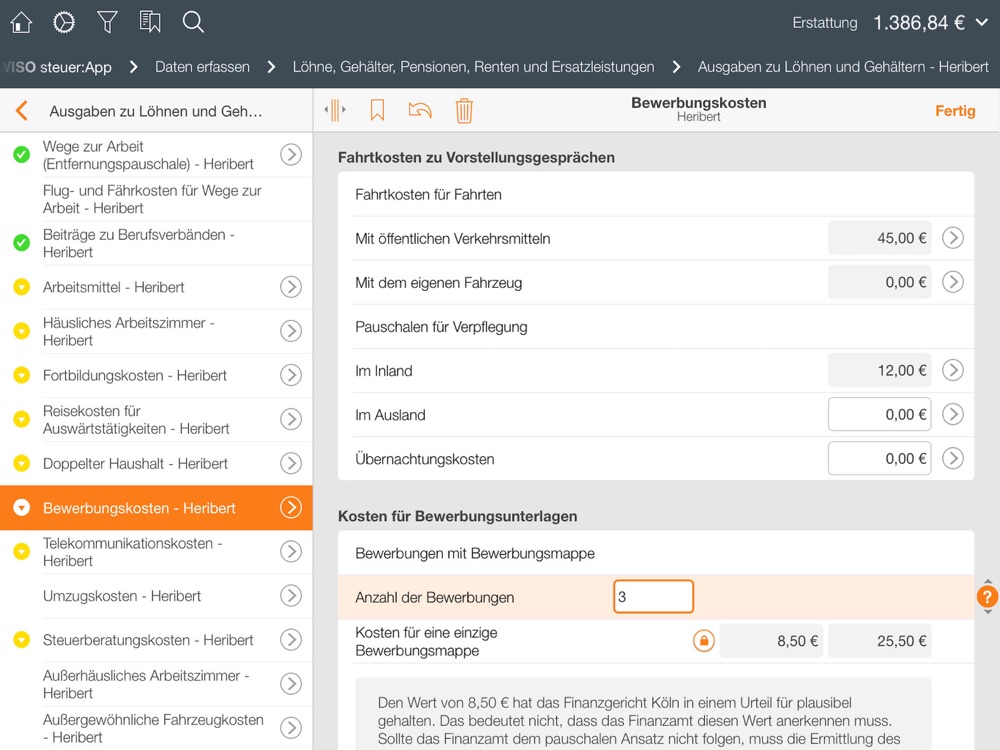Open Doppelter Haushalt - Heribert arrow
Image resolution: width=1000 pixels, height=750 pixels.
(x=291, y=463)
